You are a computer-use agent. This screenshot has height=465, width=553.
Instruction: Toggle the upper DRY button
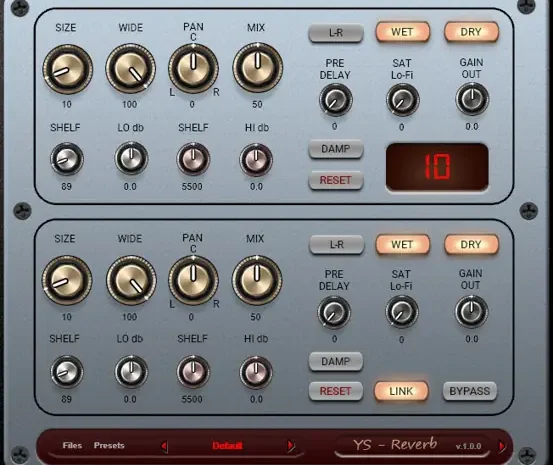click(471, 32)
